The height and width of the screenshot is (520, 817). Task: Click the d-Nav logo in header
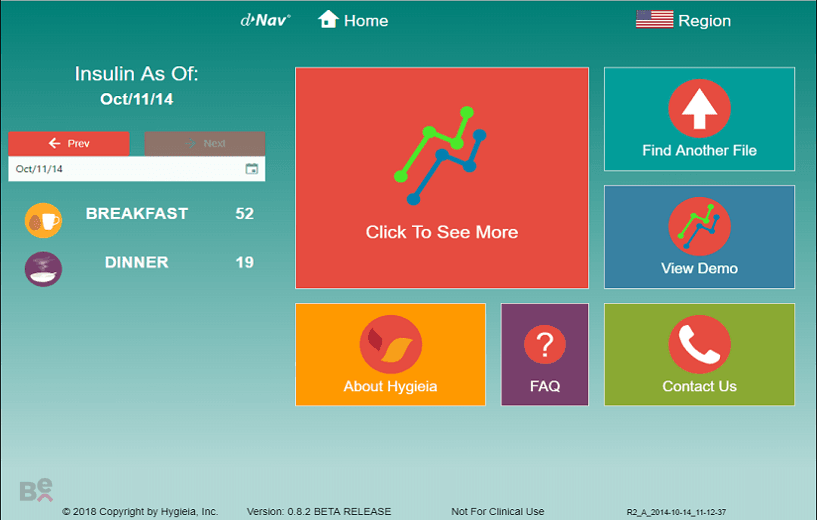265,20
